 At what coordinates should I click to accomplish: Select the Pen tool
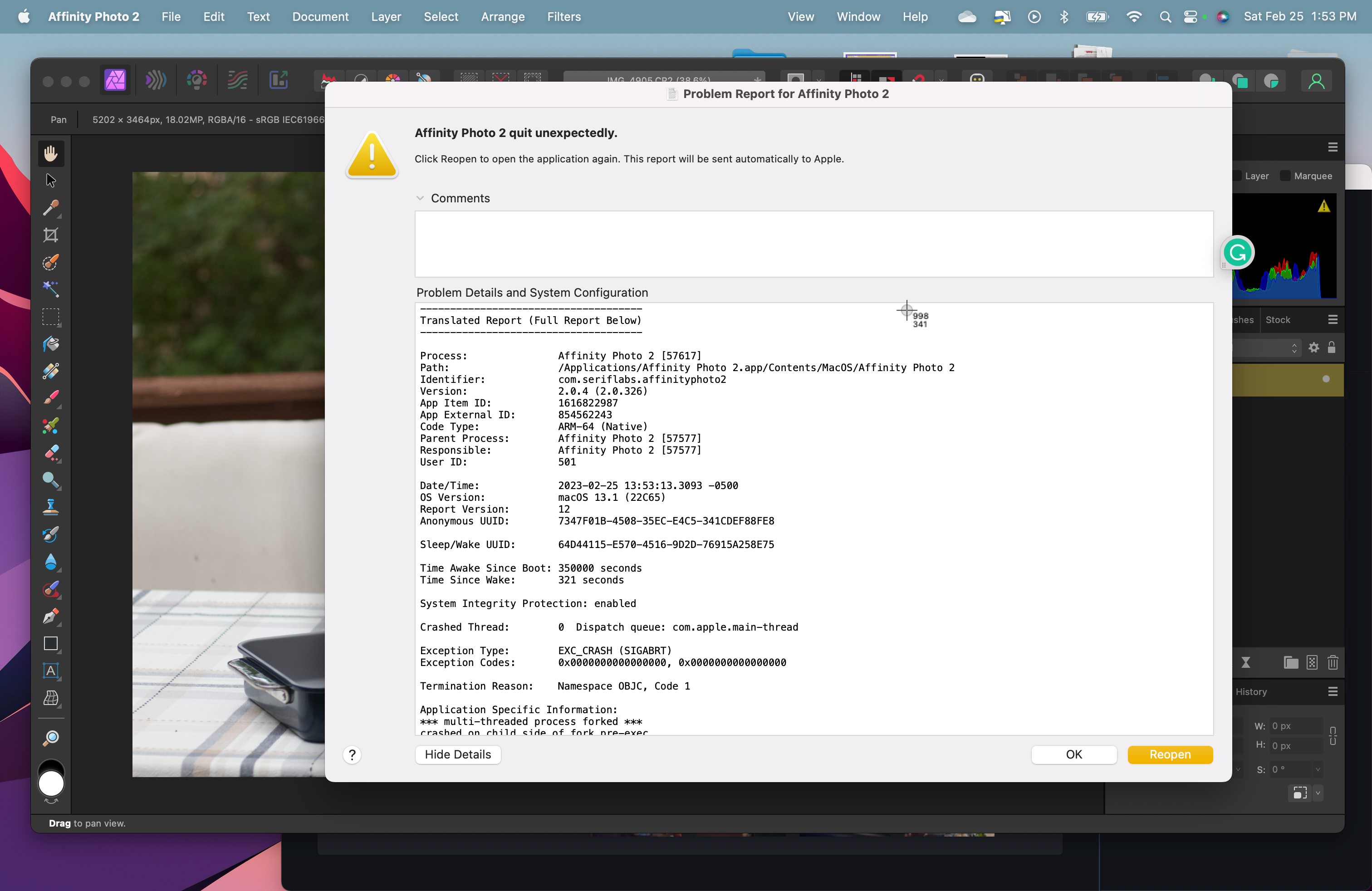click(51, 616)
